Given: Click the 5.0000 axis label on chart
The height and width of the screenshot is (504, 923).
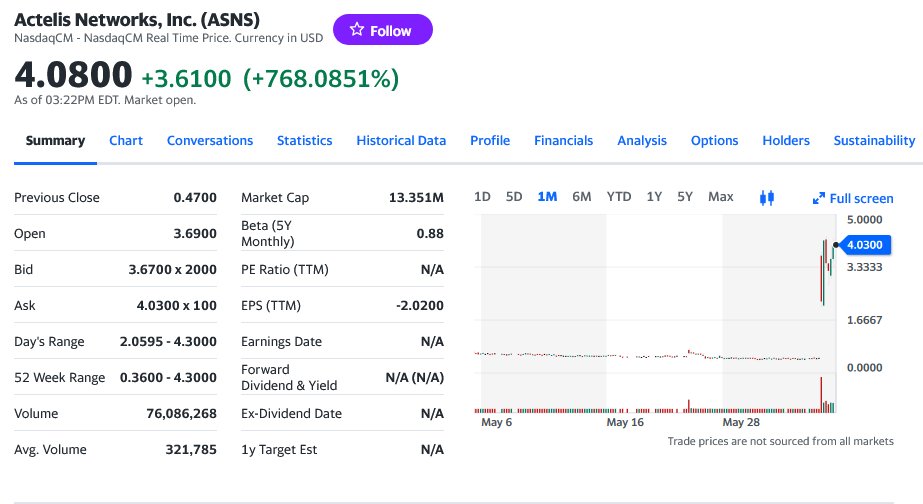Looking at the screenshot, I should (x=865, y=220).
